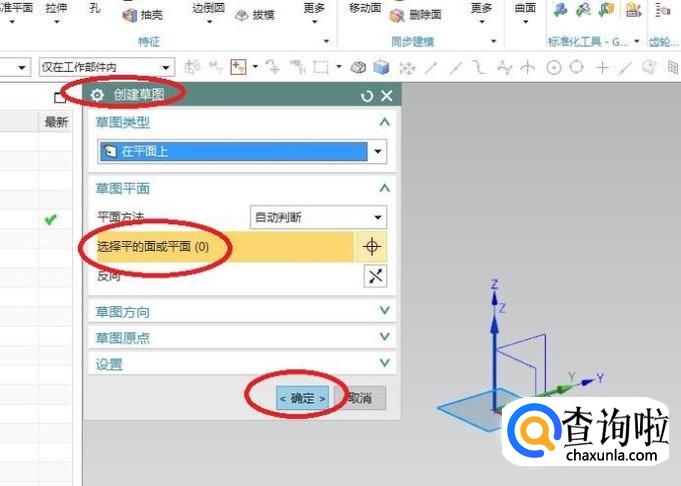Click the blue solid cube toolbar icon
This screenshot has height=486, width=681.
tap(381, 67)
